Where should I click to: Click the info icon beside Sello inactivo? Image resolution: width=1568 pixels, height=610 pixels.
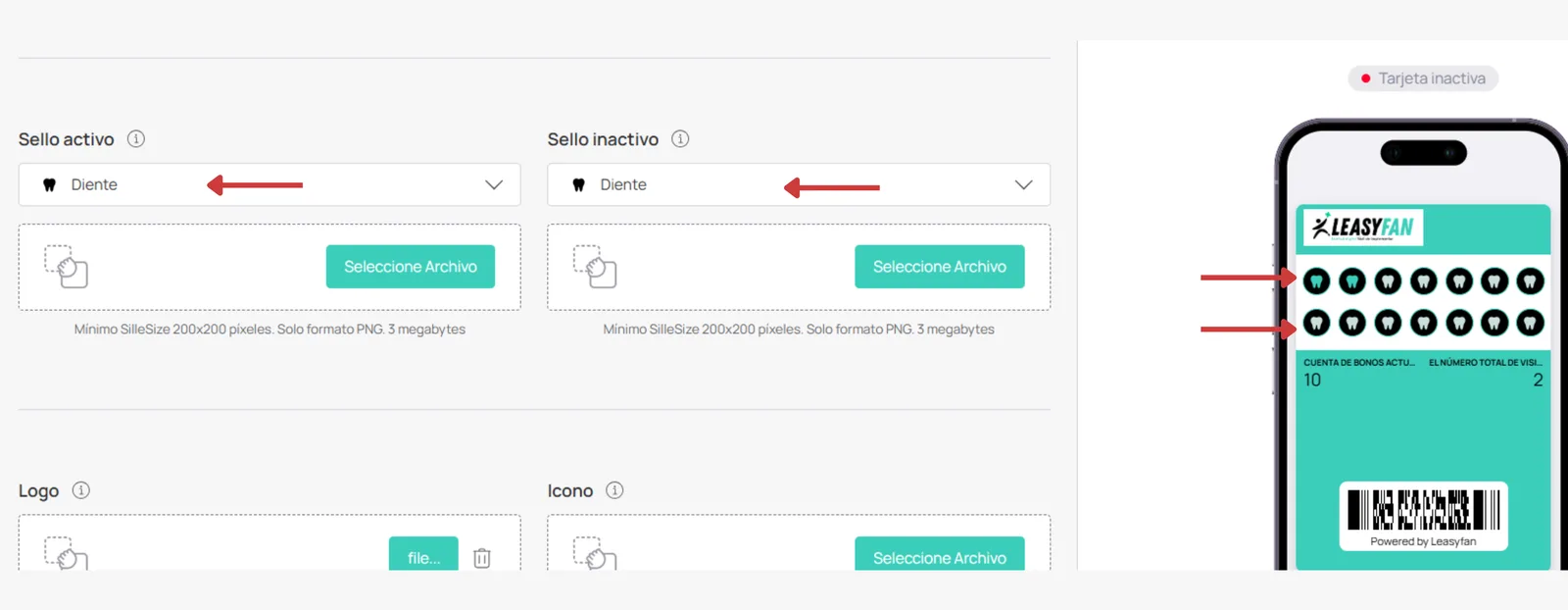680,139
